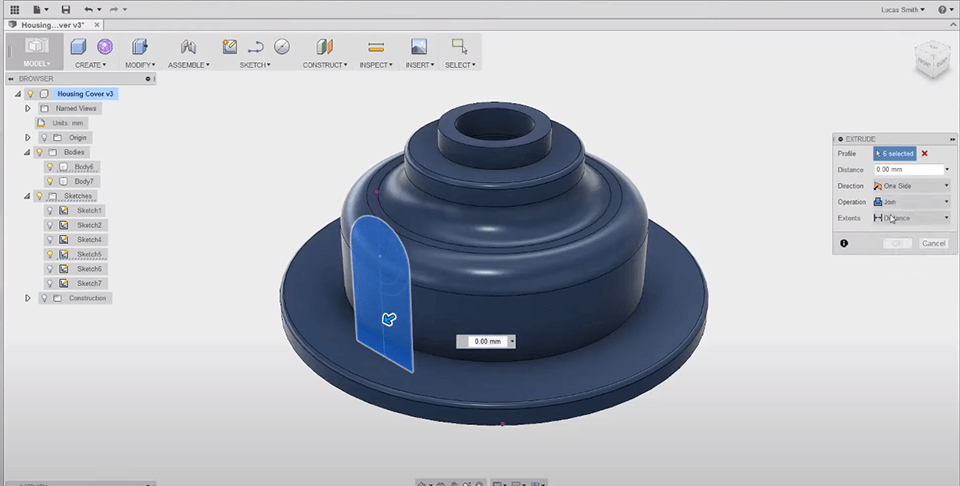Open the Direction dropdown set to One Side
This screenshot has width=960, height=486.
pyautogui.click(x=910, y=185)
